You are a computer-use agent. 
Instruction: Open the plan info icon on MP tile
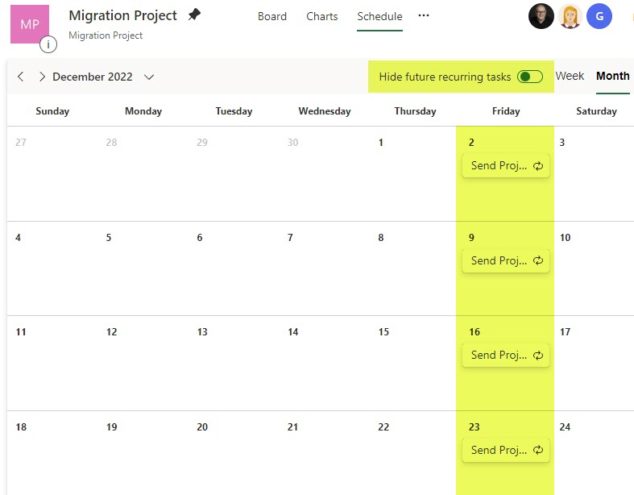pyautogui.click(x=48, y=44)
